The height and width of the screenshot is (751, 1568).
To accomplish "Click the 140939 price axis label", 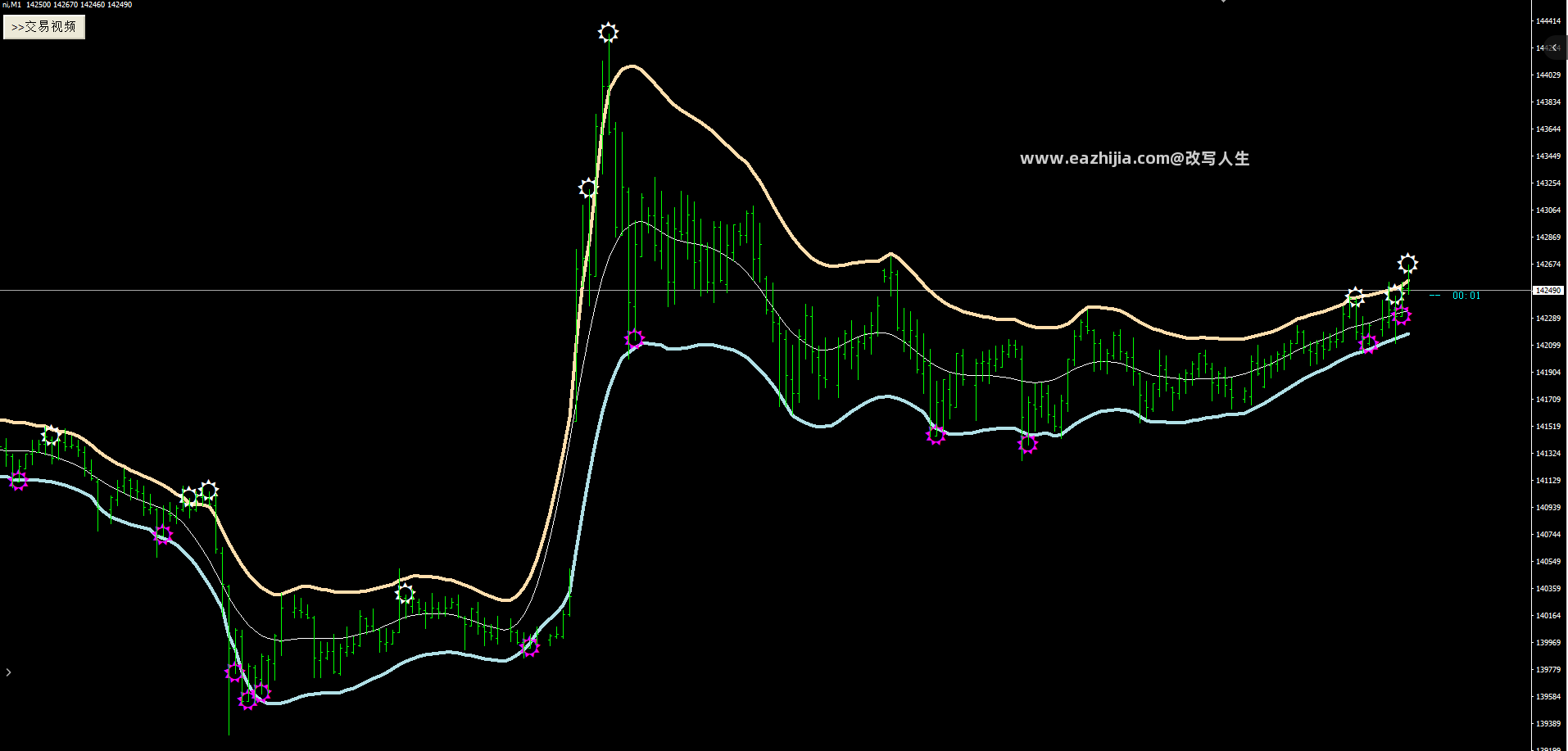I will tap(1548, 507).
